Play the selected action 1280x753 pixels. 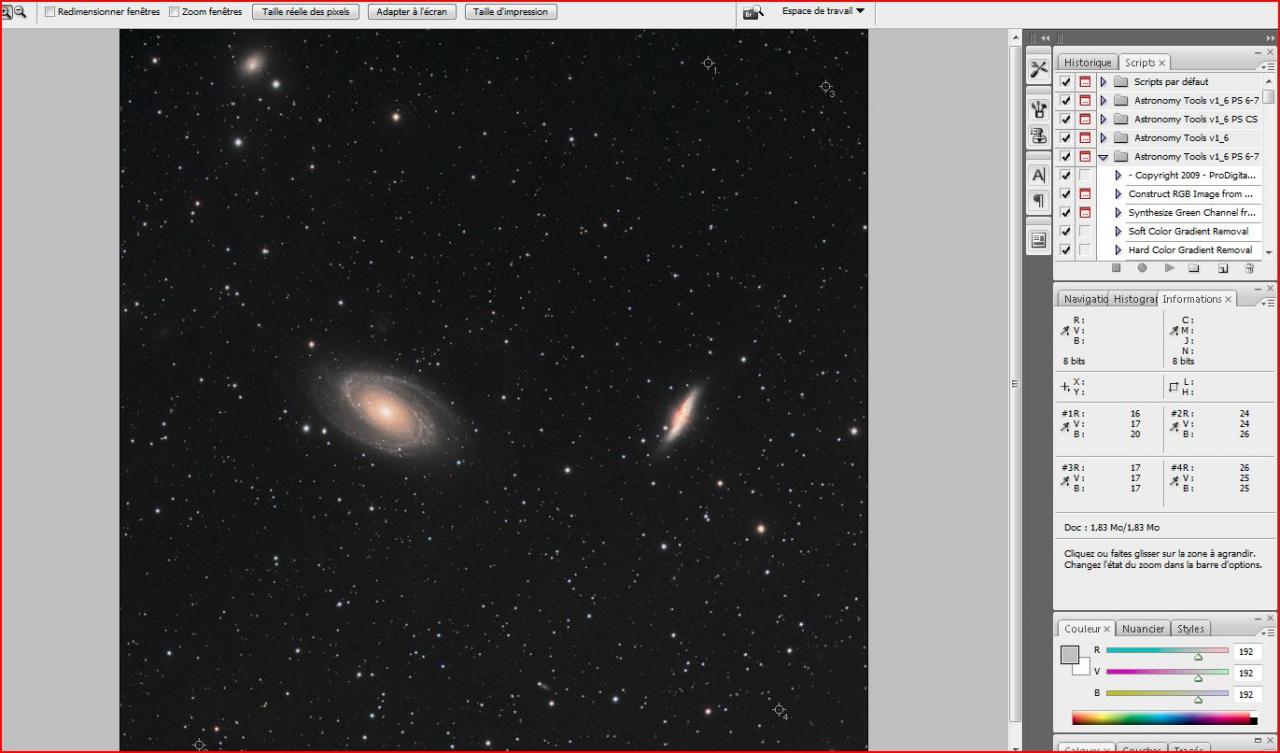click(x=1169, y=268)
